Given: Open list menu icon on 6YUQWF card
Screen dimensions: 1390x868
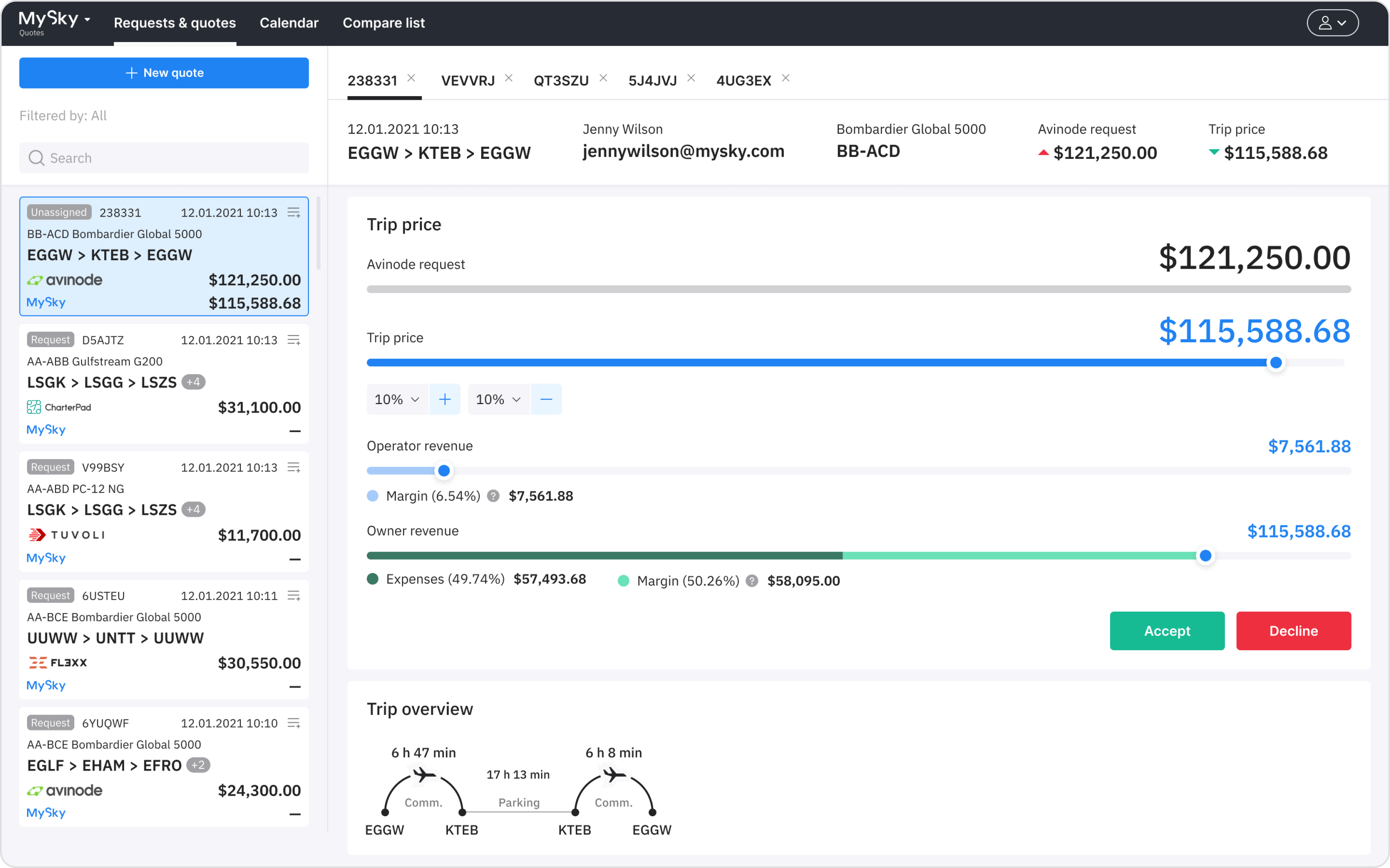Looking at the screenshot, I should 294,723.
